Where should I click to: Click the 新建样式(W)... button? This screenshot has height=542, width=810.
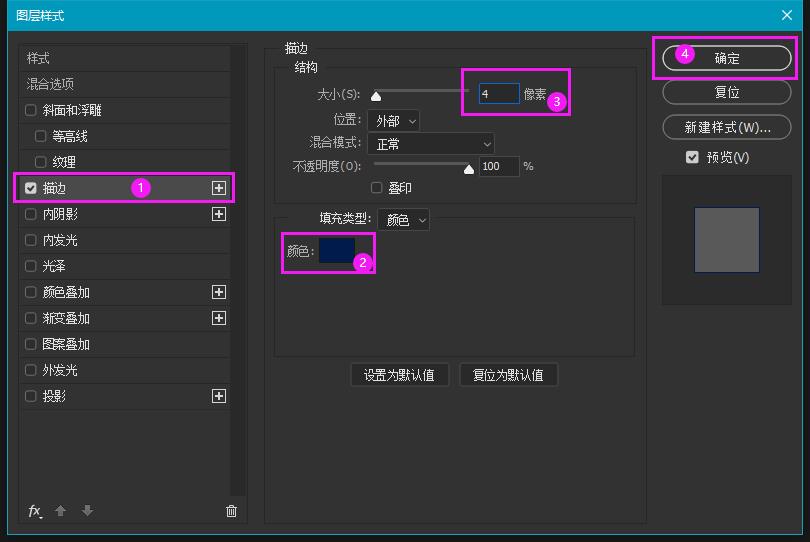coord(726,127)
